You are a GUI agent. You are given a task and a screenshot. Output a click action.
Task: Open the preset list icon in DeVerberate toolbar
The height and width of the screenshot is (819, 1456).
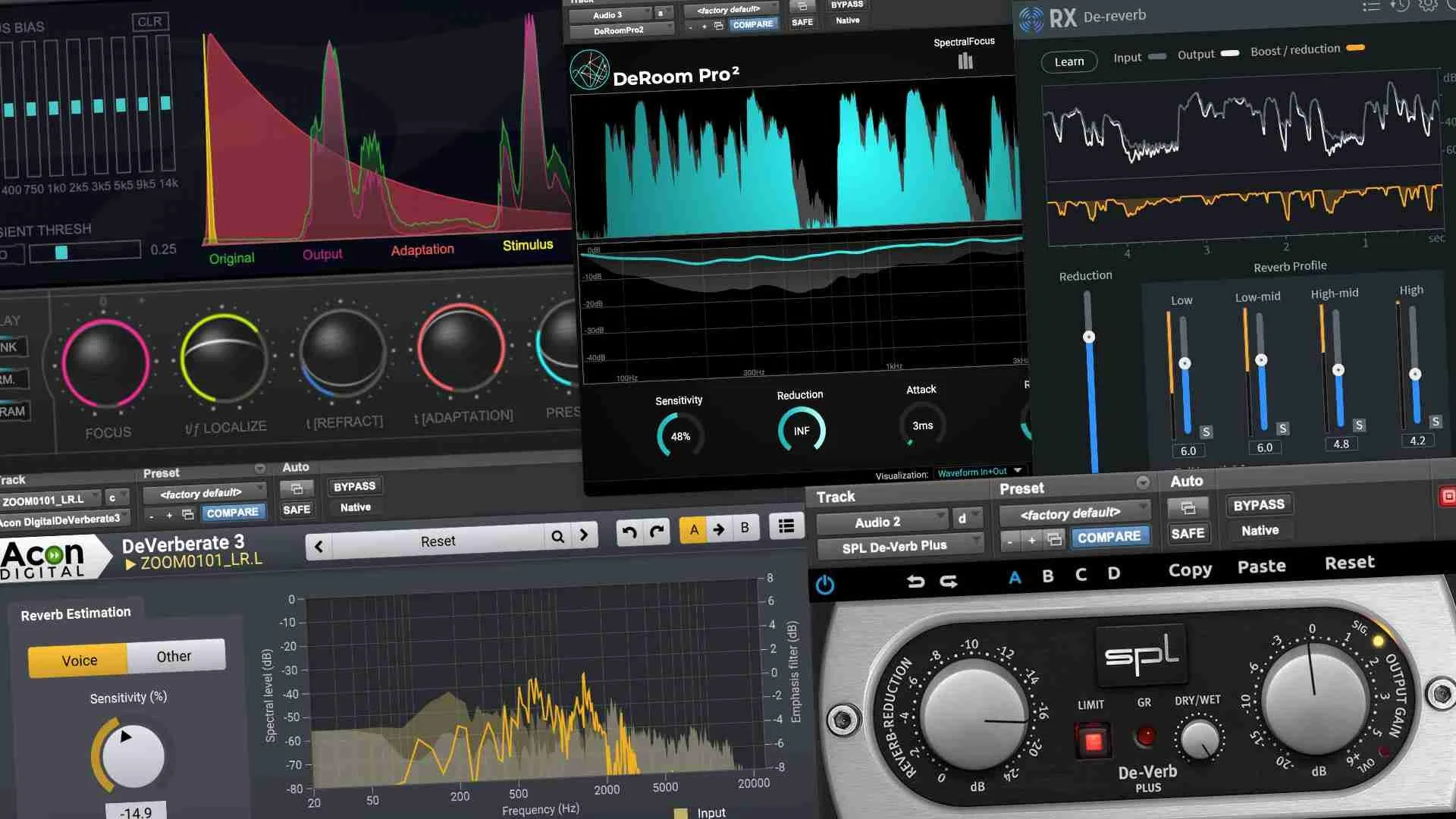point(786,526)
